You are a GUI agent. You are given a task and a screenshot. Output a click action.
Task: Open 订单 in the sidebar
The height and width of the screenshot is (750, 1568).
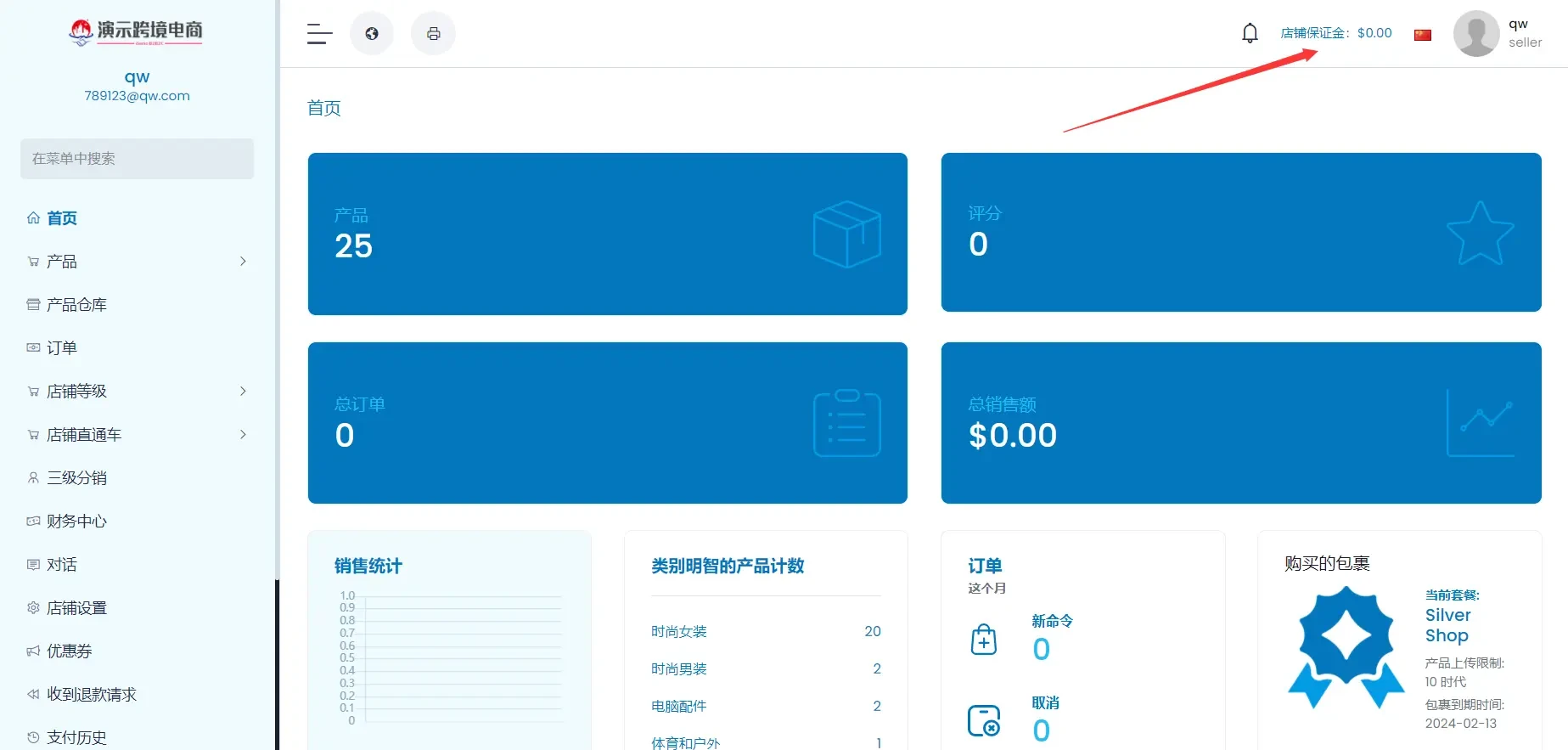click(61, 348)
